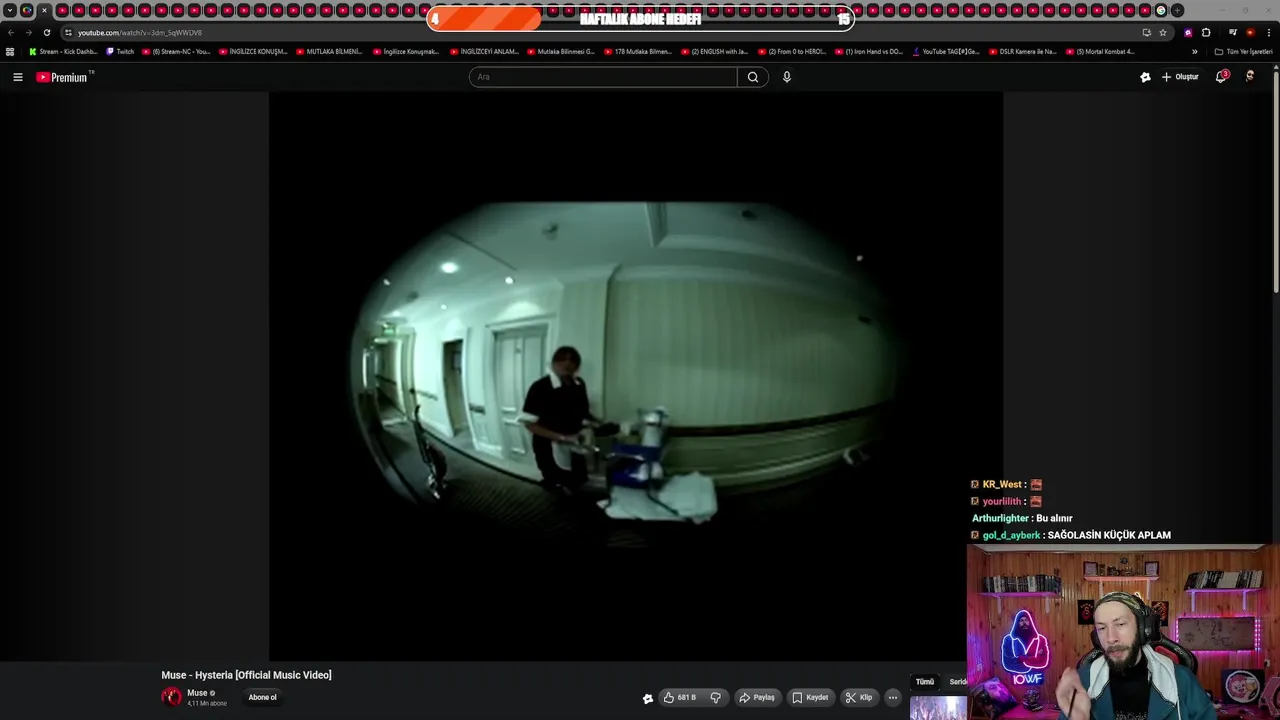1280x720 pixels.
Task: Subscribe with the Abone ol button
Action: click(263, 697)
